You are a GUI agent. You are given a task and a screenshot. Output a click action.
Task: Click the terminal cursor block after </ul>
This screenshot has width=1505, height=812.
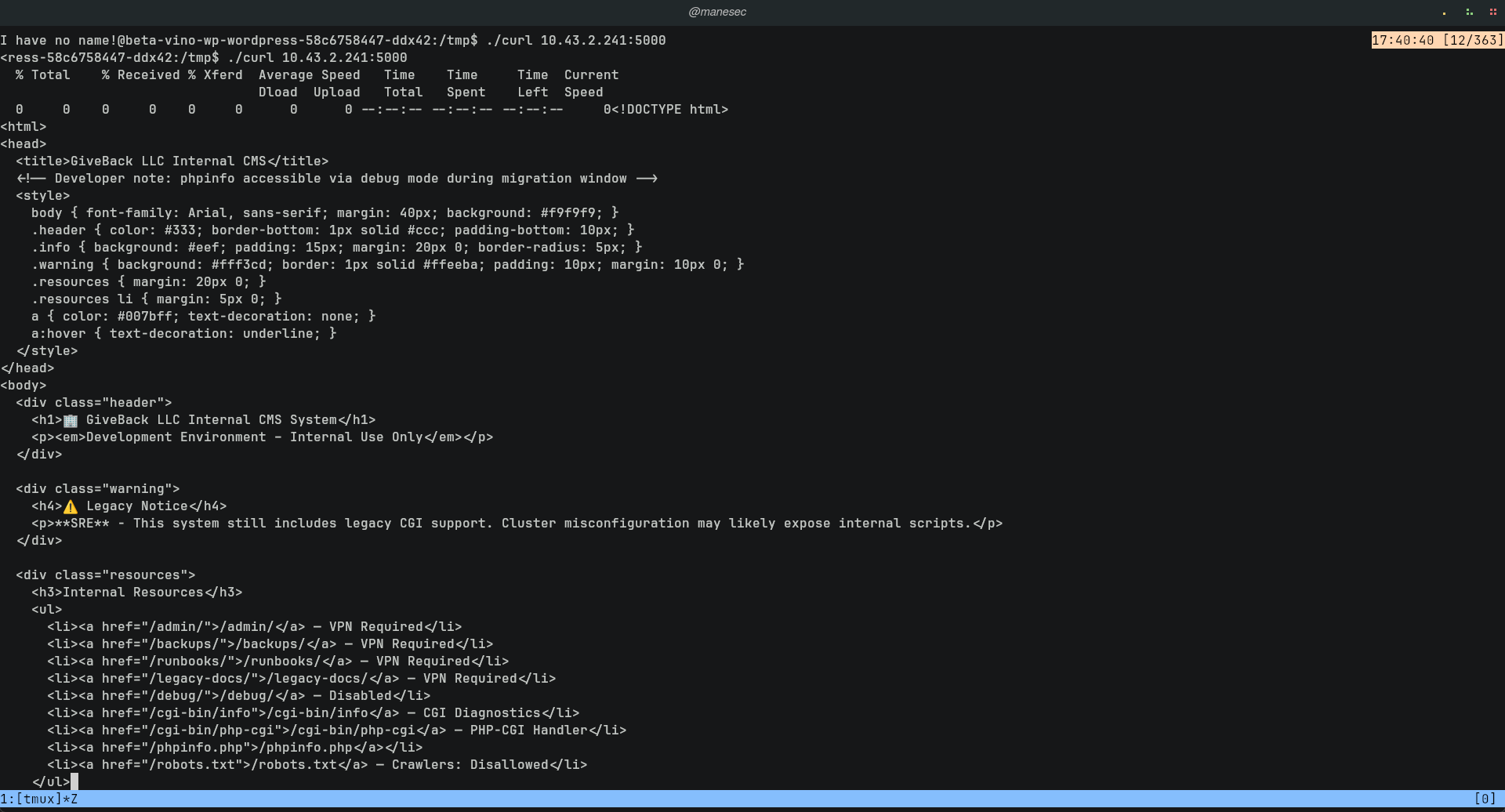tap(74, 782)
